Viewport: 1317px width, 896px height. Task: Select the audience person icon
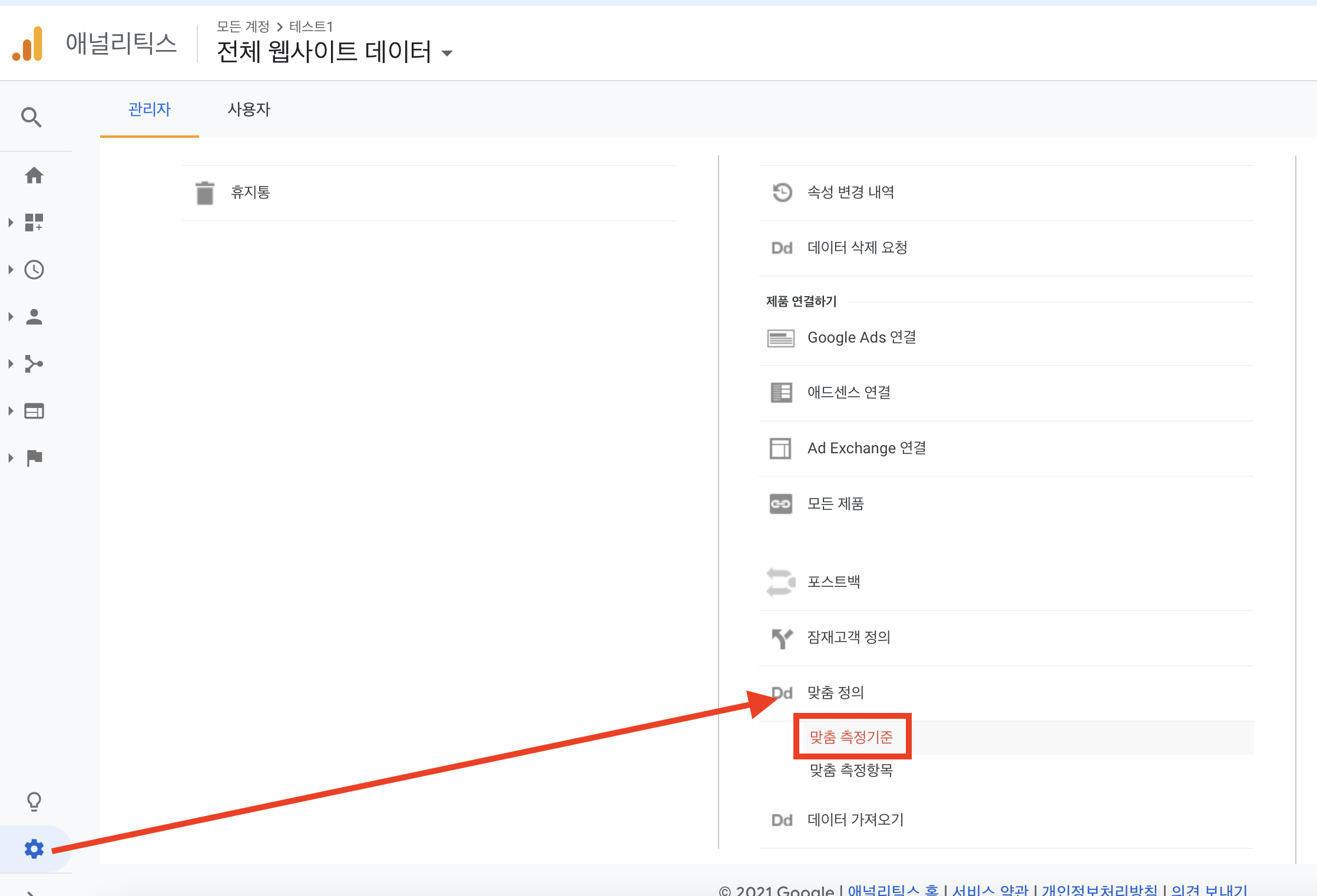tap(35, 316)
